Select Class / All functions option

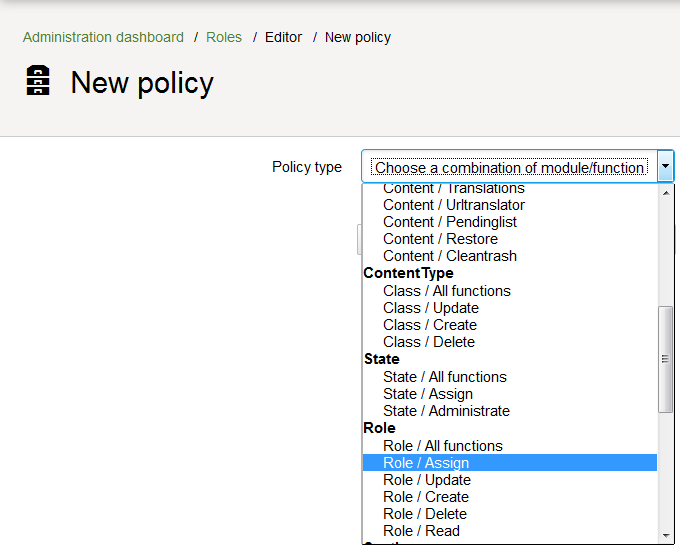[x=510, y=291]
